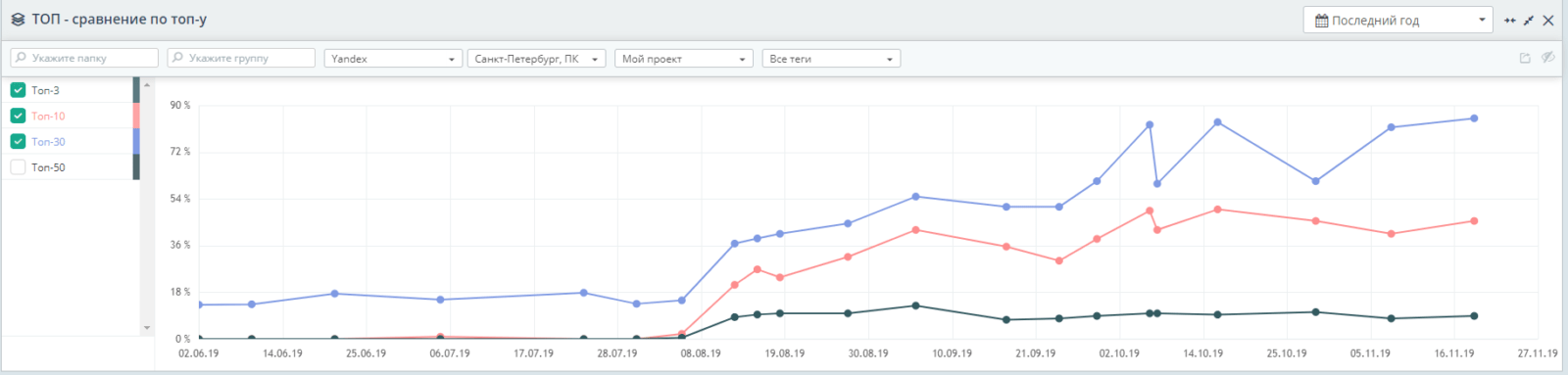Open the Yandex search engine dropdown
The image size is (1568, 375).
393,59
